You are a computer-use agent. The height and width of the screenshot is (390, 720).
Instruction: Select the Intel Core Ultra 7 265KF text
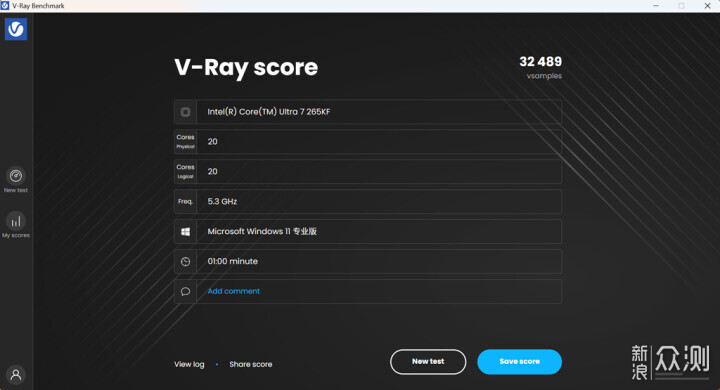click(269, 112)
